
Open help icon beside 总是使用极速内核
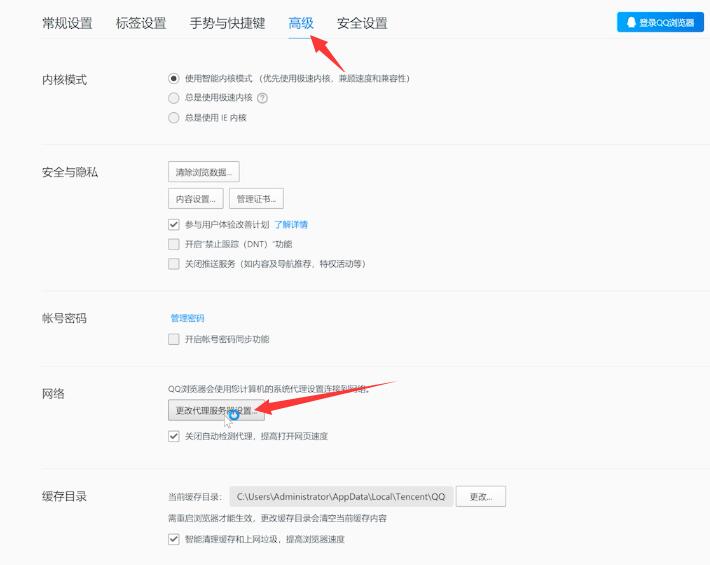click(262, 98)
